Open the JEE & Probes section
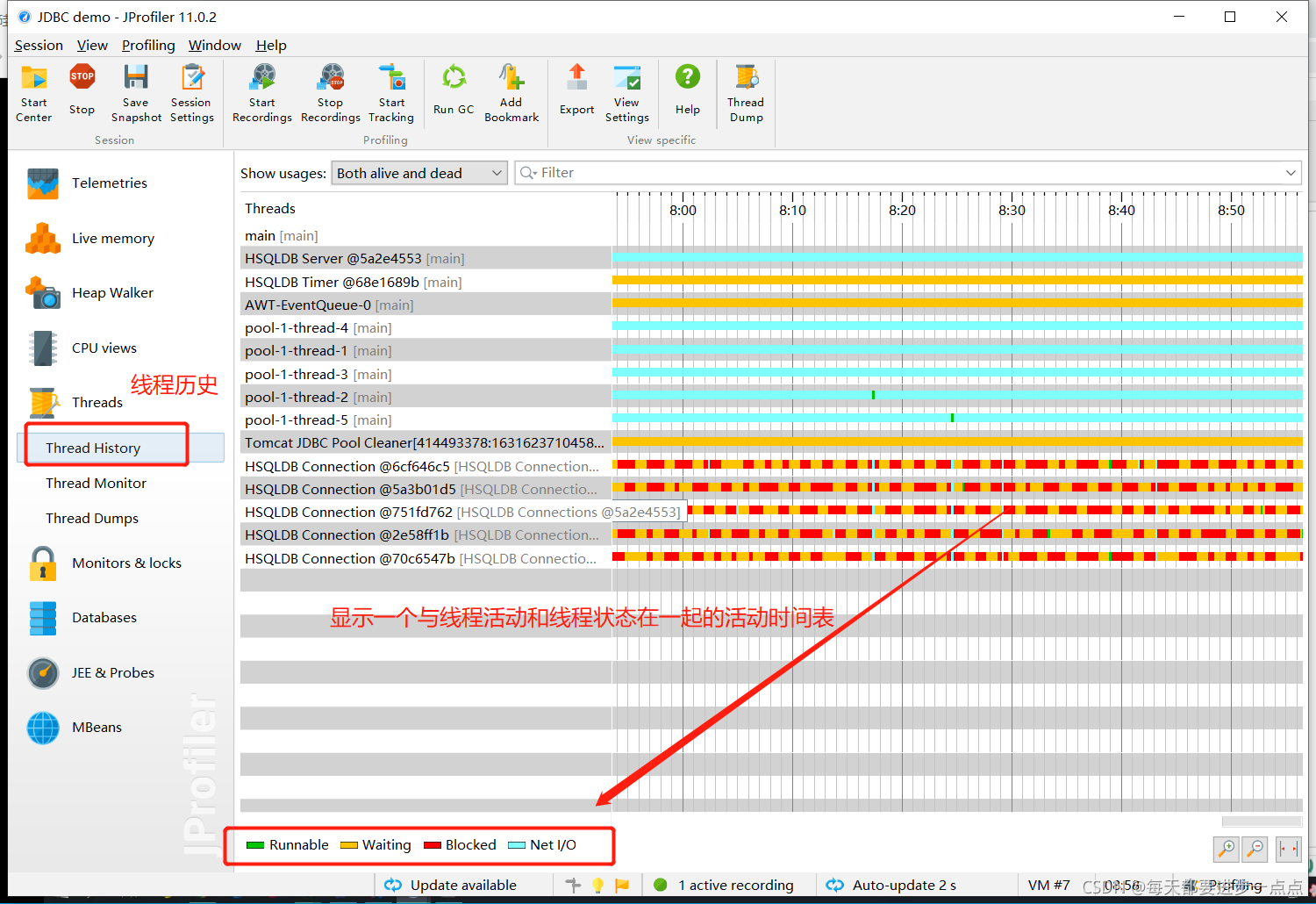This screenshot has width=1316, height=904. 112,673
